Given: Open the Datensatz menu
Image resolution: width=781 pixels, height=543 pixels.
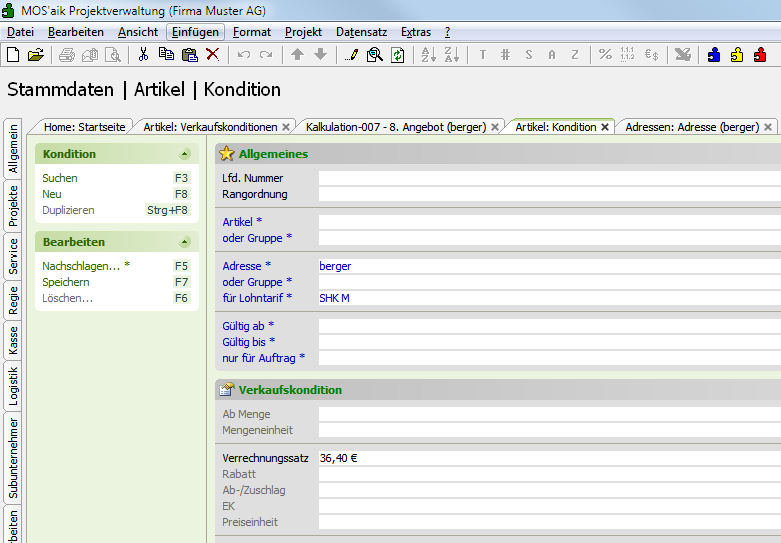Looking at the screenshot, I should (x=361, y=32).
